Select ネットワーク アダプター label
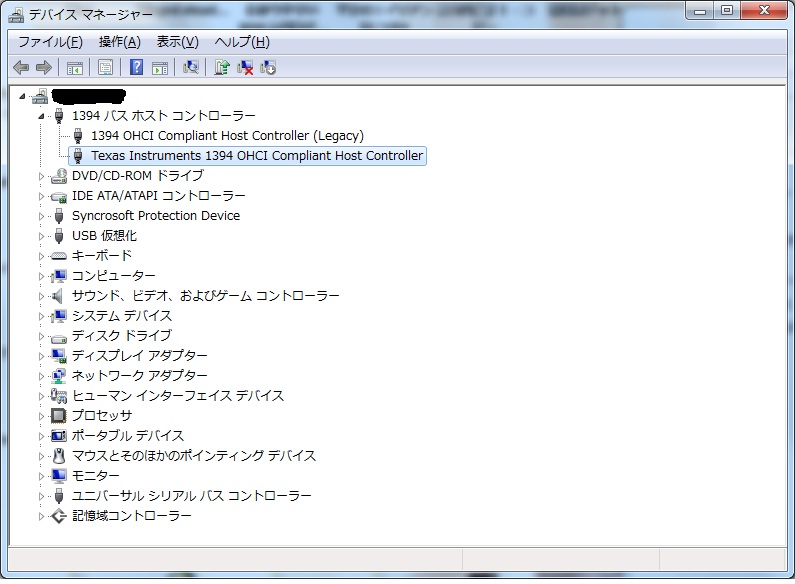 [x=139, y=376]
